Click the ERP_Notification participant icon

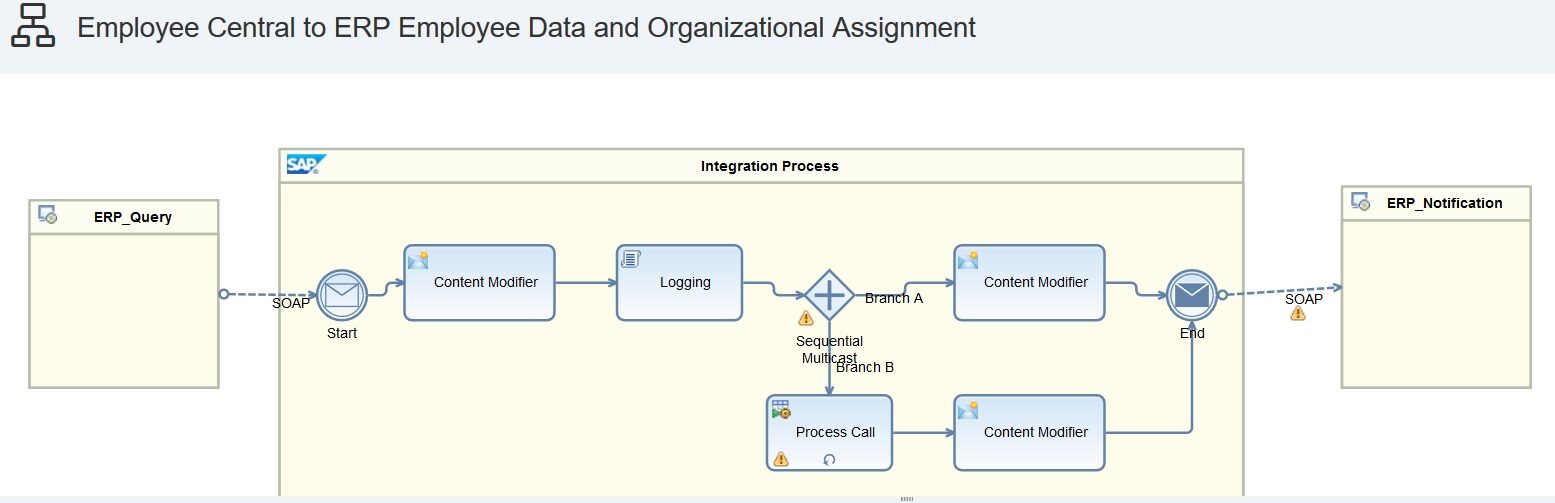tap(1360, 202)
